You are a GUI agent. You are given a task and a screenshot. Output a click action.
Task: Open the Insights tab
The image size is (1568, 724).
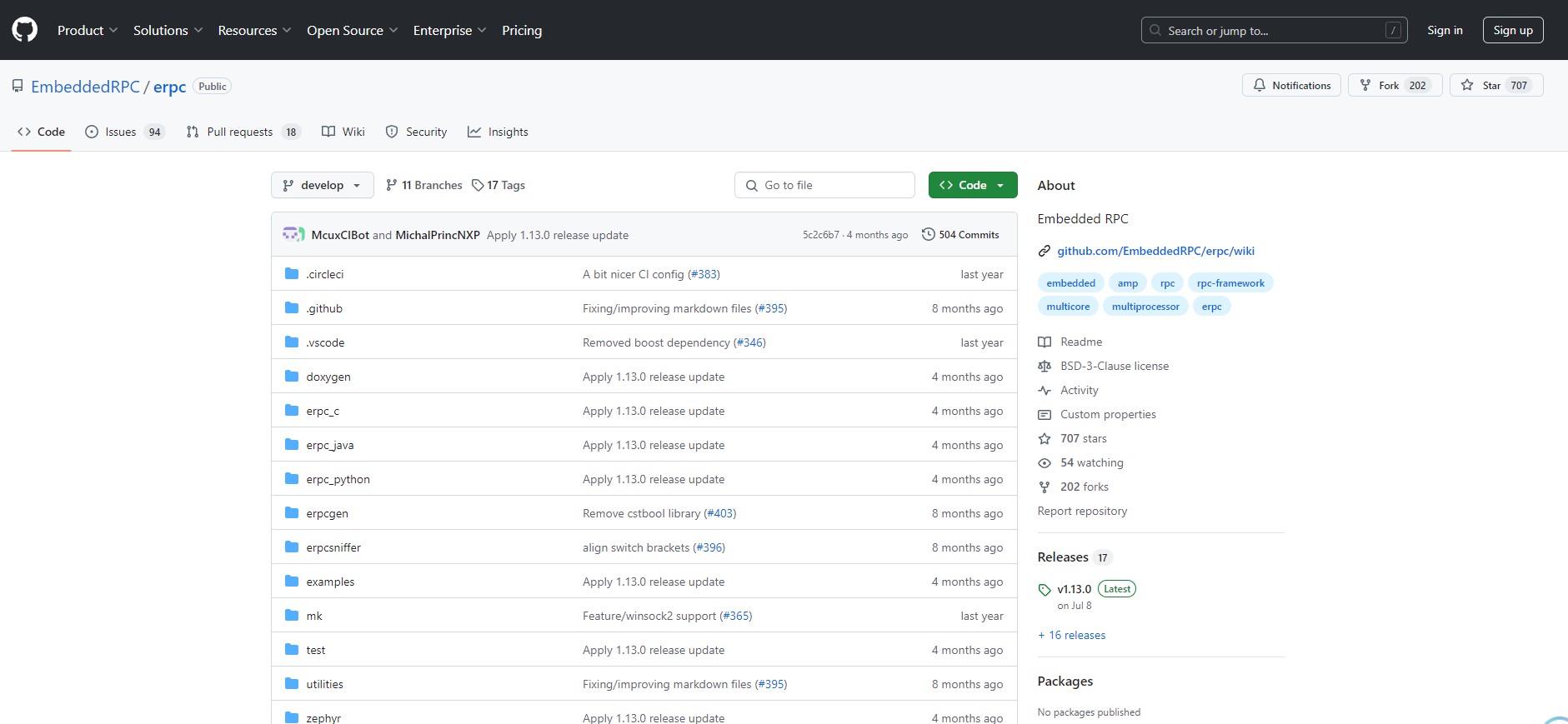[x=498, y=132]
